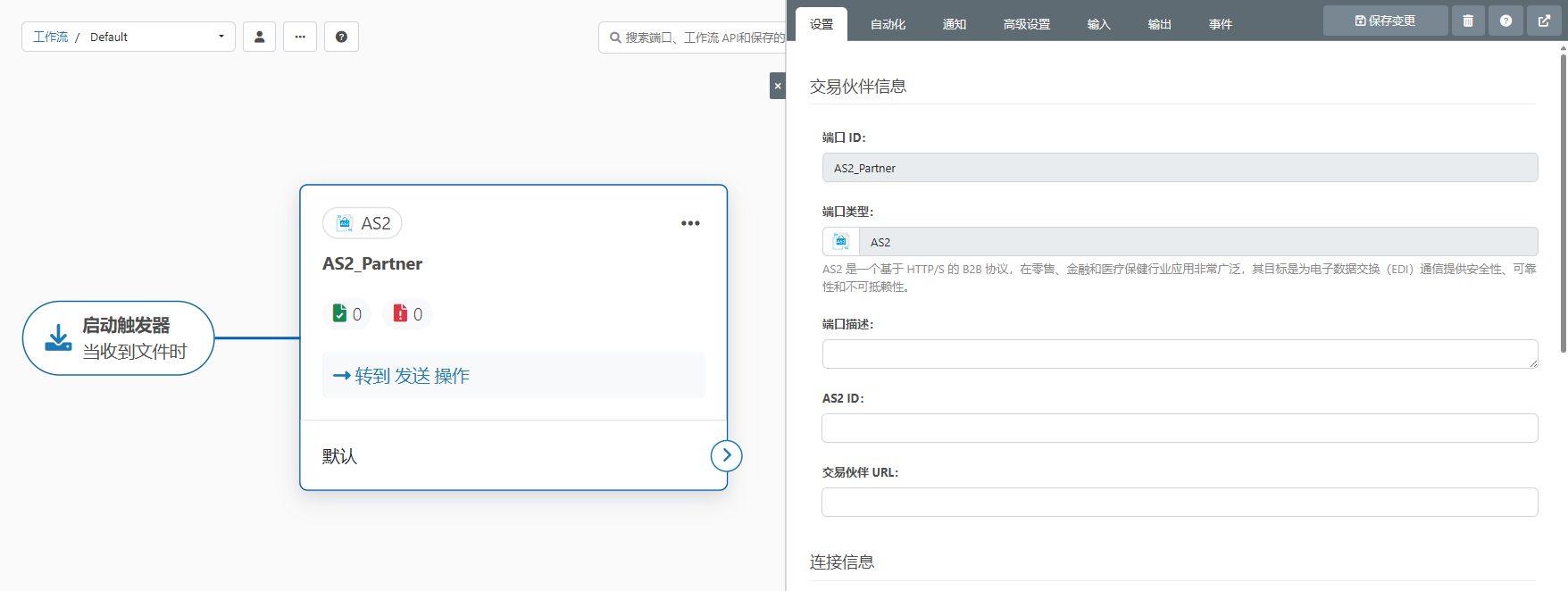Open AS2_Partner connector three-dot menu
1568x591 pixels.
[x=690, y=223]
